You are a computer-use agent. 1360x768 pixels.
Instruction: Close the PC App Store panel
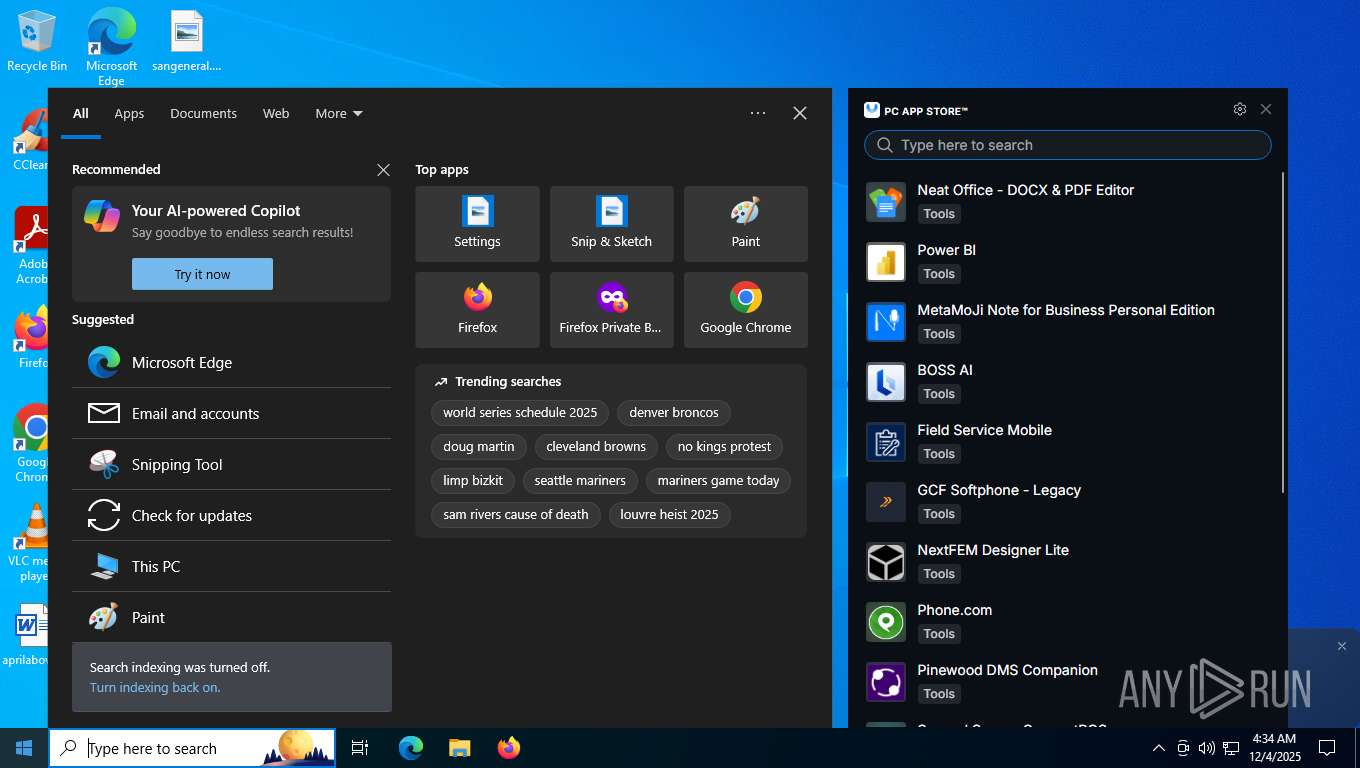point(1266,109)
